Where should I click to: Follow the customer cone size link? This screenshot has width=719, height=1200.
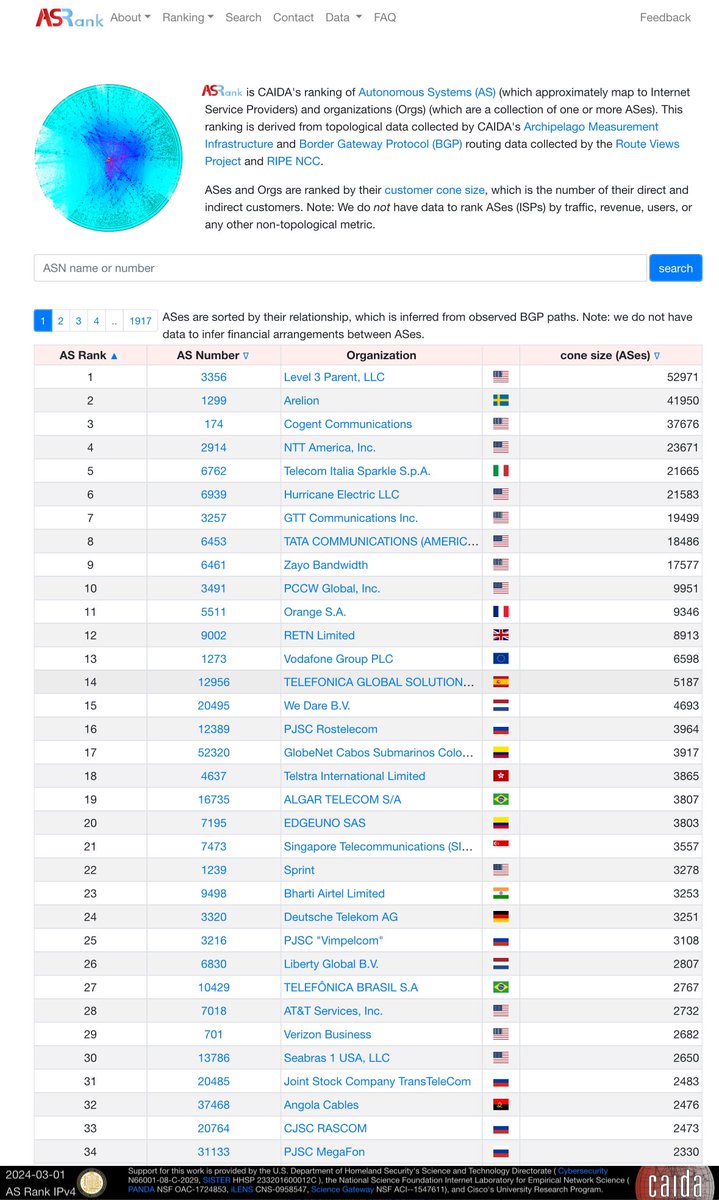coord(432,190)
